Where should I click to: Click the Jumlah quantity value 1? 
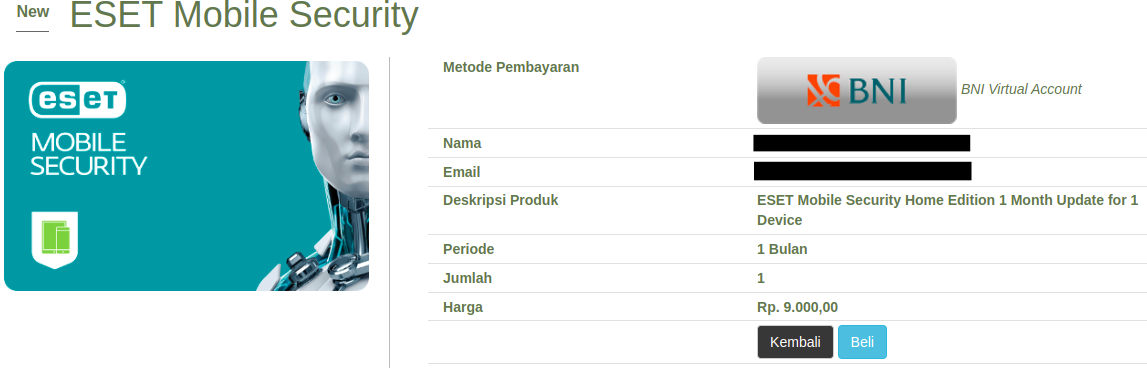pos(761,278)
